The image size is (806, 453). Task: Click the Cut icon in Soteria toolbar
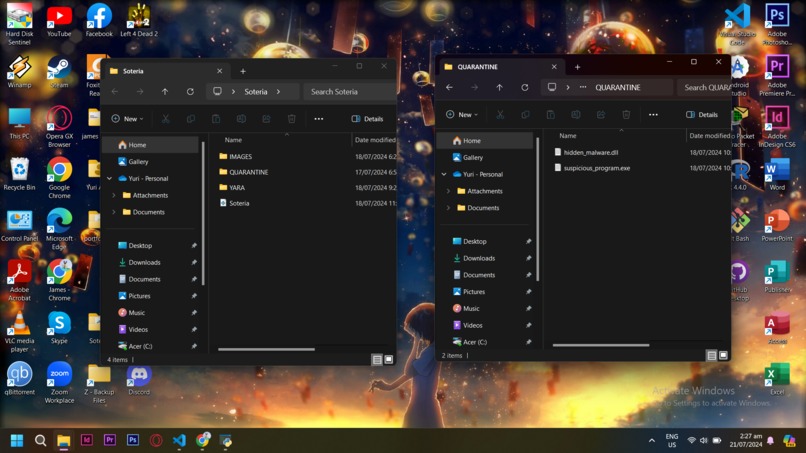pyautogui.click(x=166, y=119)
